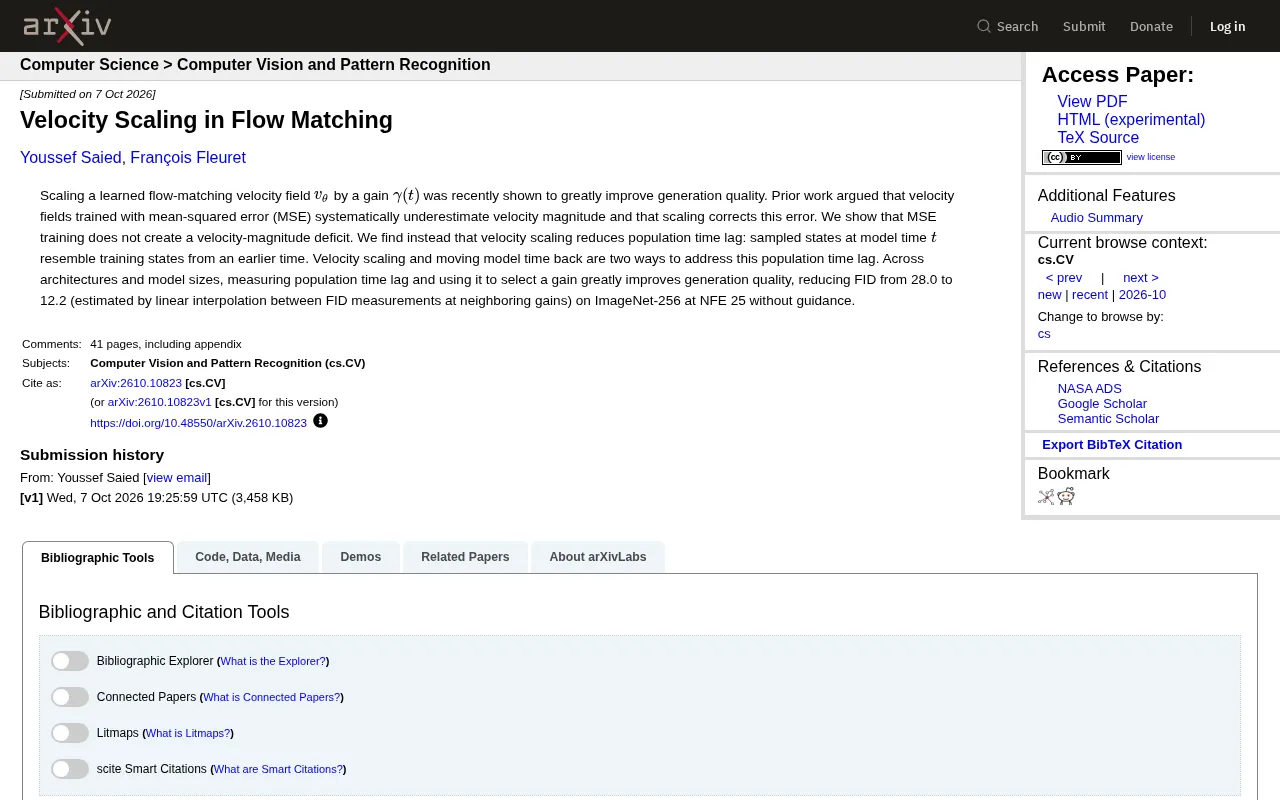Image resolution: width=1280 pixels, height=800 pixels.
Task: Open Related Papers tab
Action: [465, 557]
